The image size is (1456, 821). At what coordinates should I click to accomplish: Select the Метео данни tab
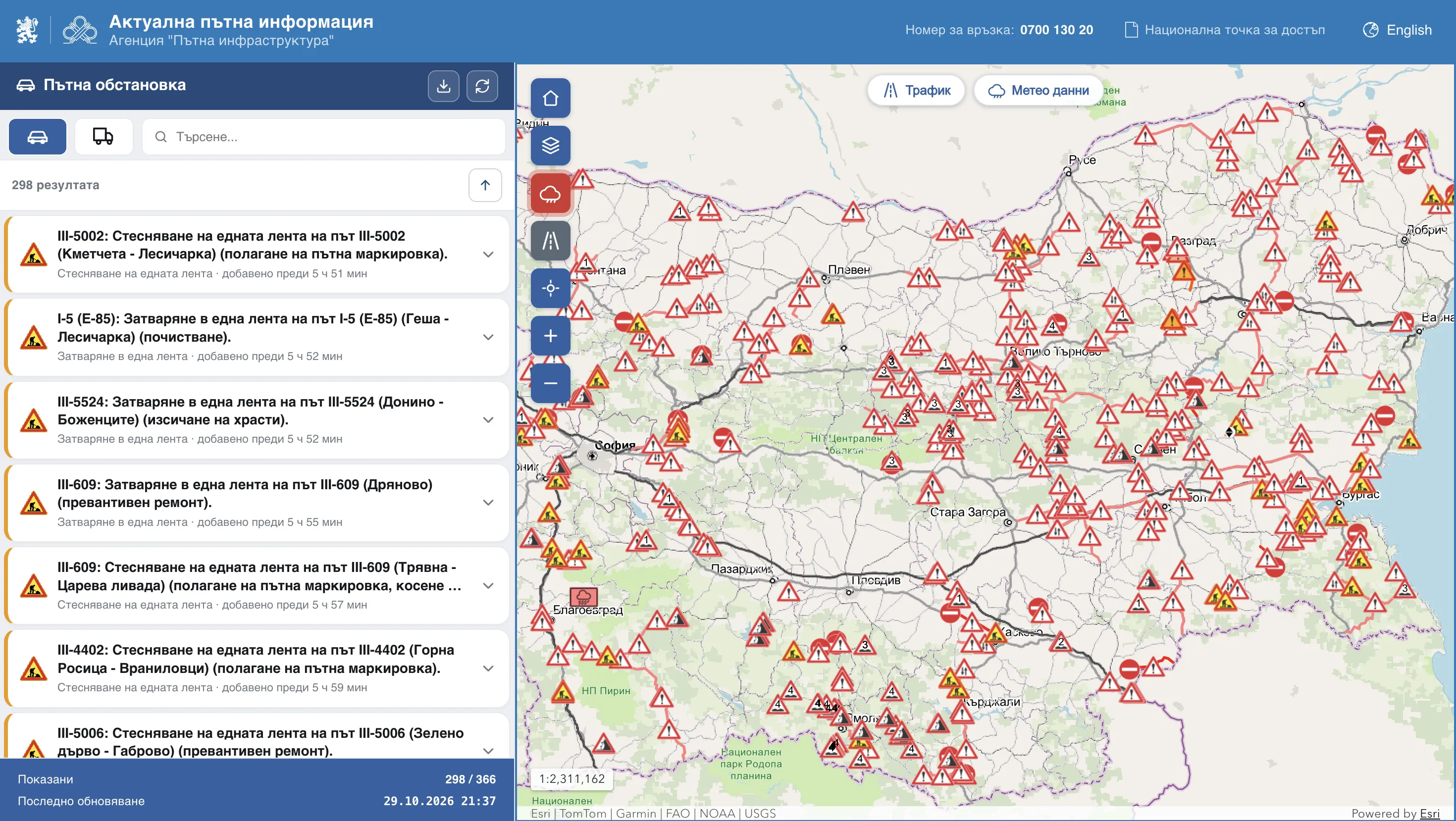tap(1039, 91)
